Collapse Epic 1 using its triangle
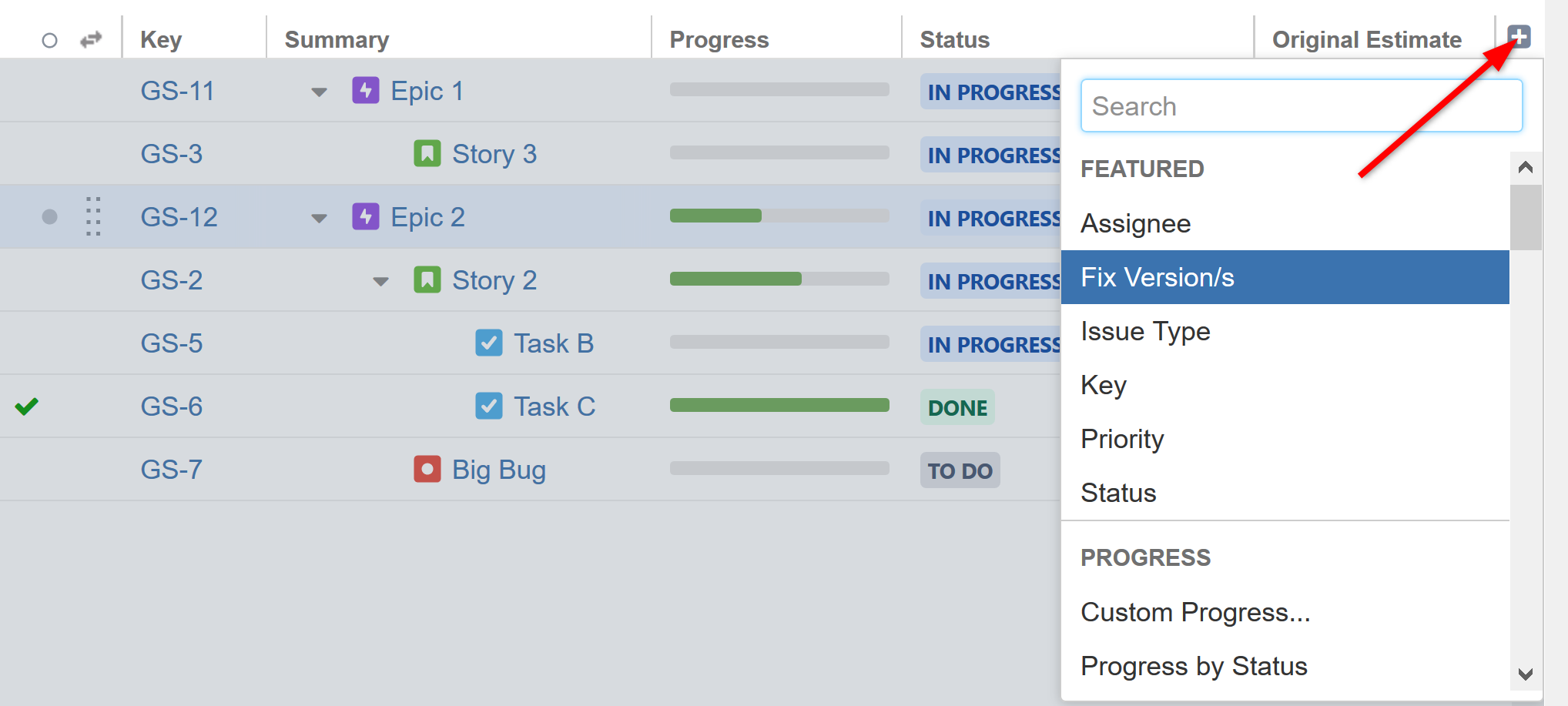 click(317, 91)
